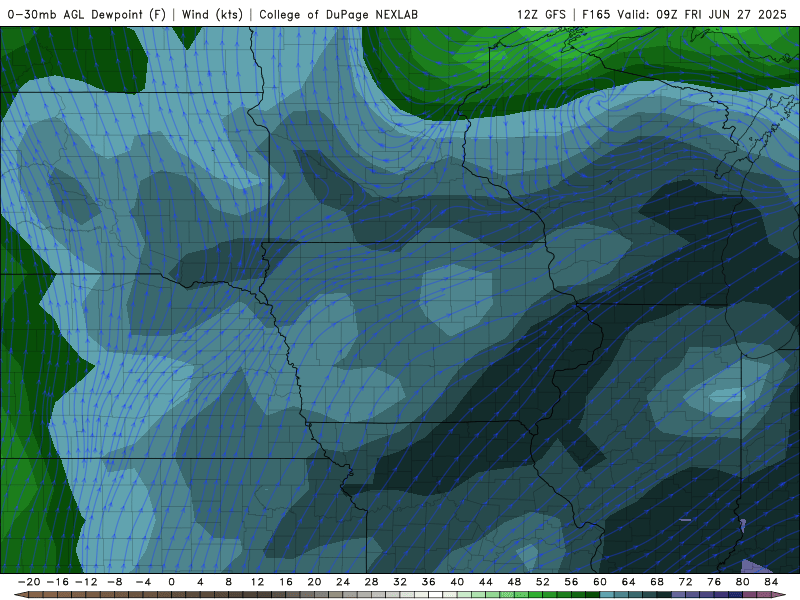This screenshot has width=800, height=600.
Task: Click the right arrow end of color bar
Action: [x=779, y=595]
